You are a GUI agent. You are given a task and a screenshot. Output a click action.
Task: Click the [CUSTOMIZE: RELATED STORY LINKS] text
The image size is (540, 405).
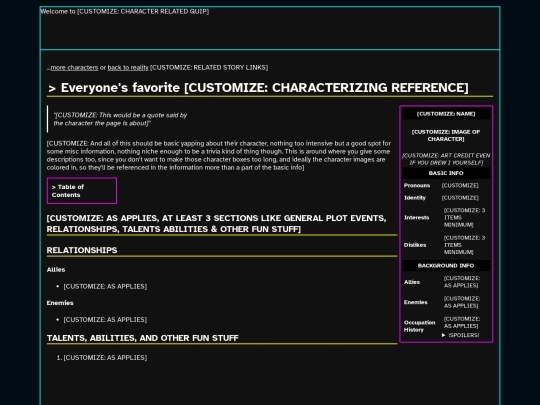pyautogui.click(x=209, y=68)
